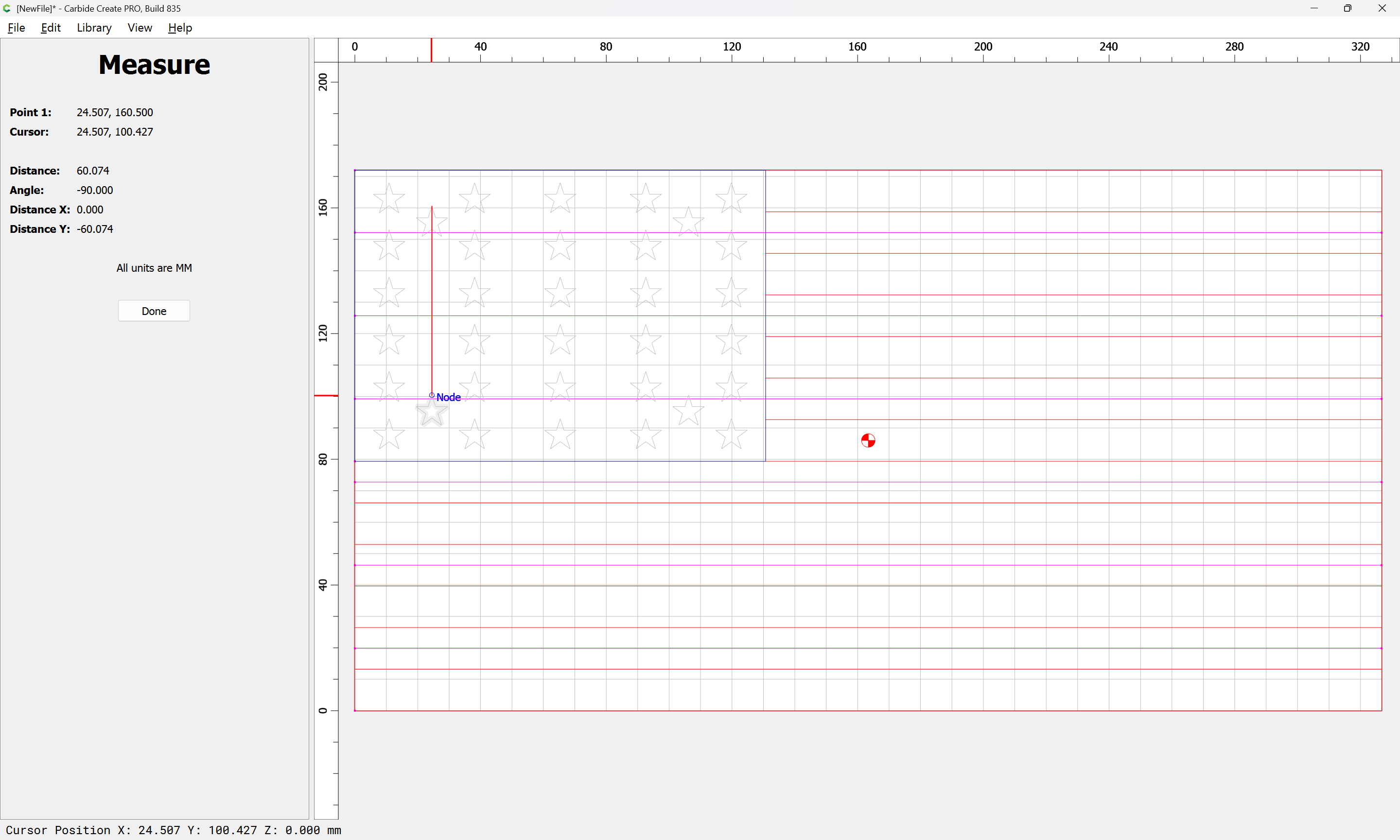This screenshot has width=1400, height=840.
Task: Select the top-right star in the star field
Action: [731, 198]
